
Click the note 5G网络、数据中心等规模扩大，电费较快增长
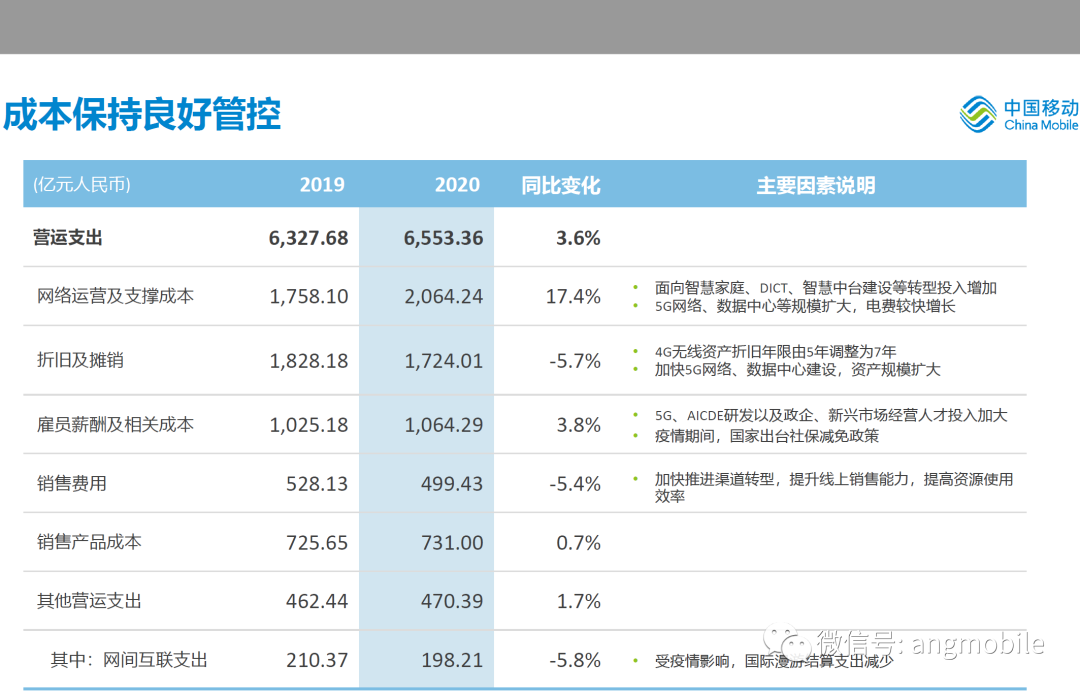click(x=805, y=307)
